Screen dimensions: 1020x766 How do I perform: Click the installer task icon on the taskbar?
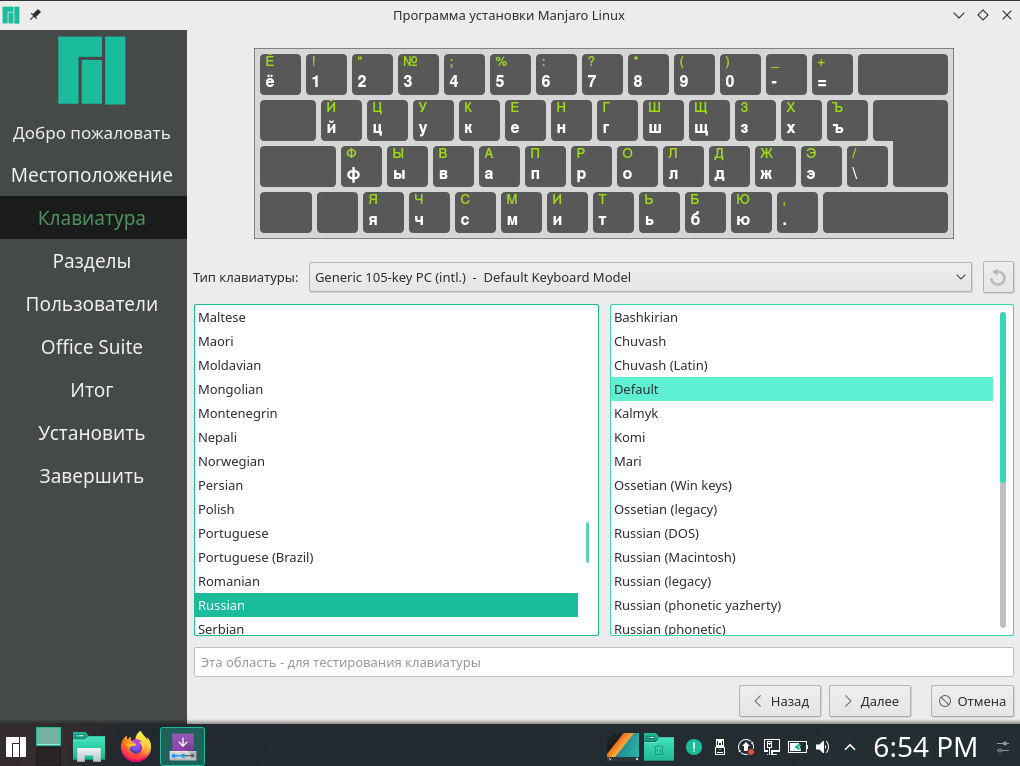pyautogui.click(x=183, y=746)
